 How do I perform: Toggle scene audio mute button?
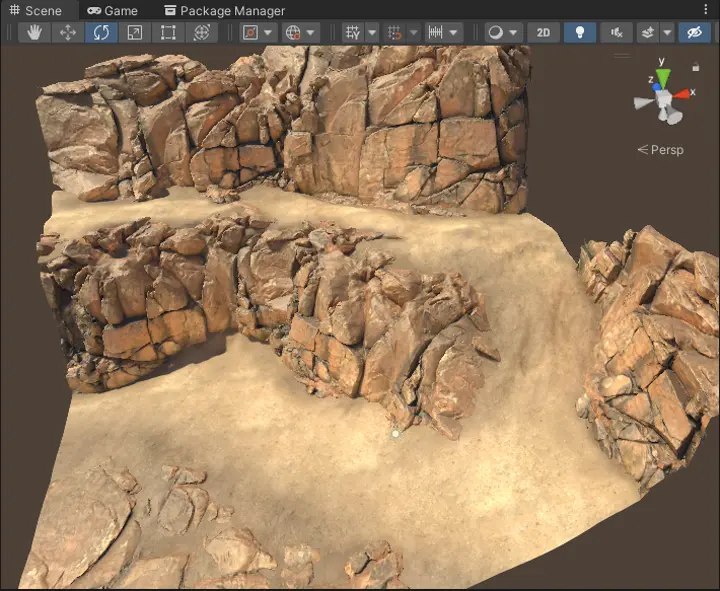[616, 33]
